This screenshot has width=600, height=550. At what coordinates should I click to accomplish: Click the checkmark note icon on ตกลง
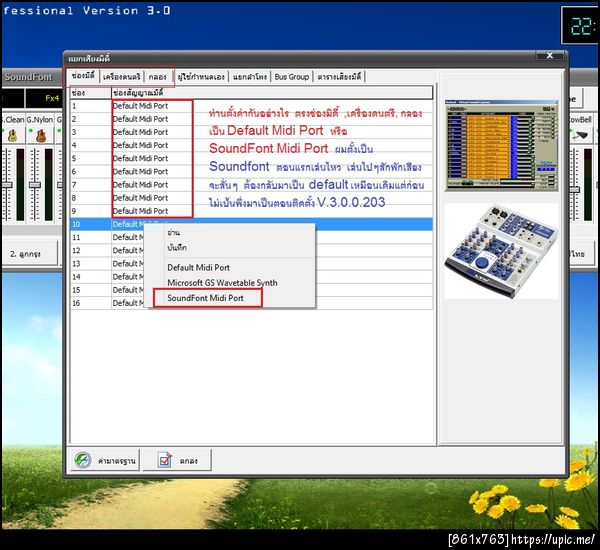[165, 460]
